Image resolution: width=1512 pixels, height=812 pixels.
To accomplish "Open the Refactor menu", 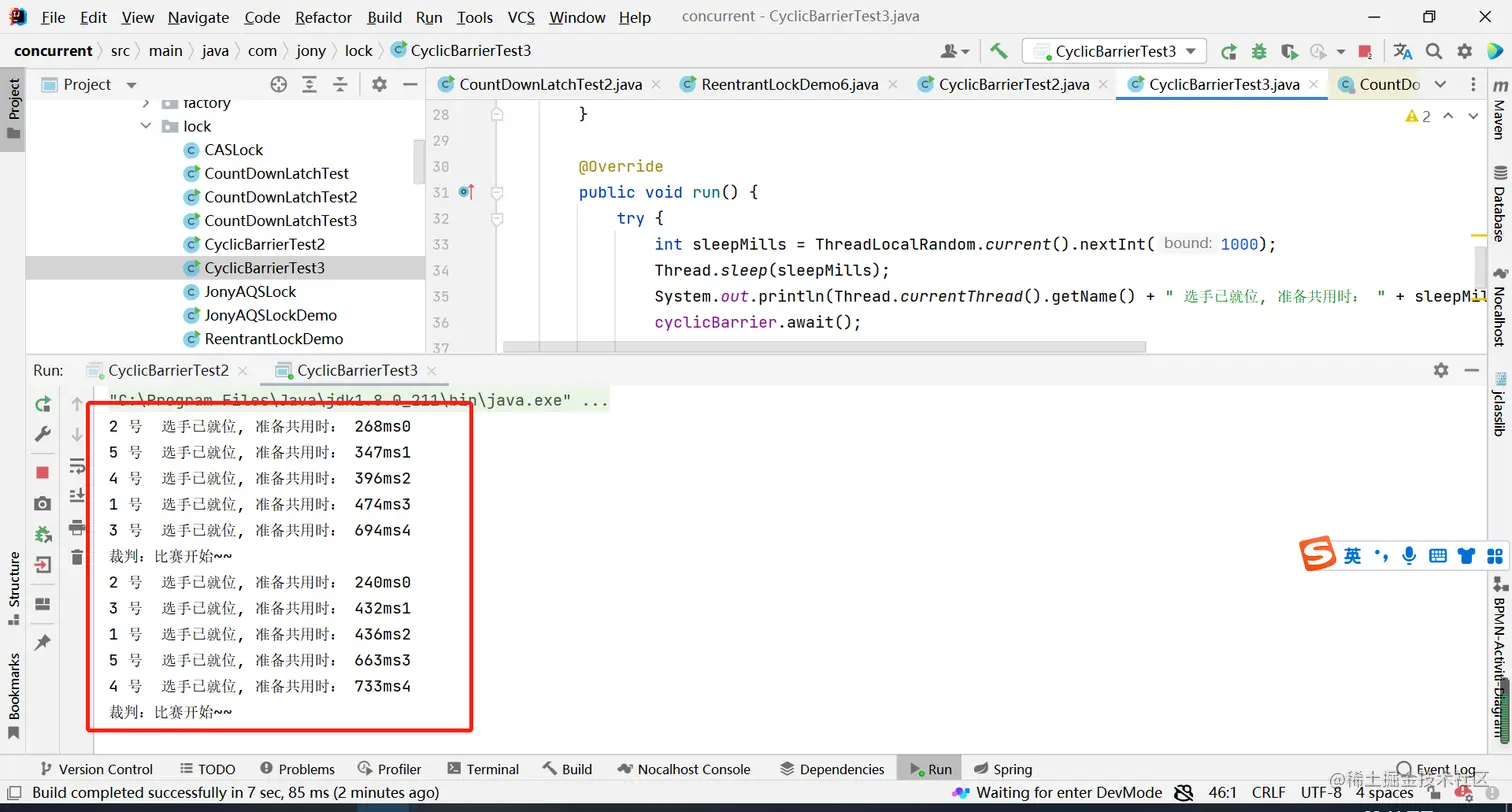I will [323, 17].
